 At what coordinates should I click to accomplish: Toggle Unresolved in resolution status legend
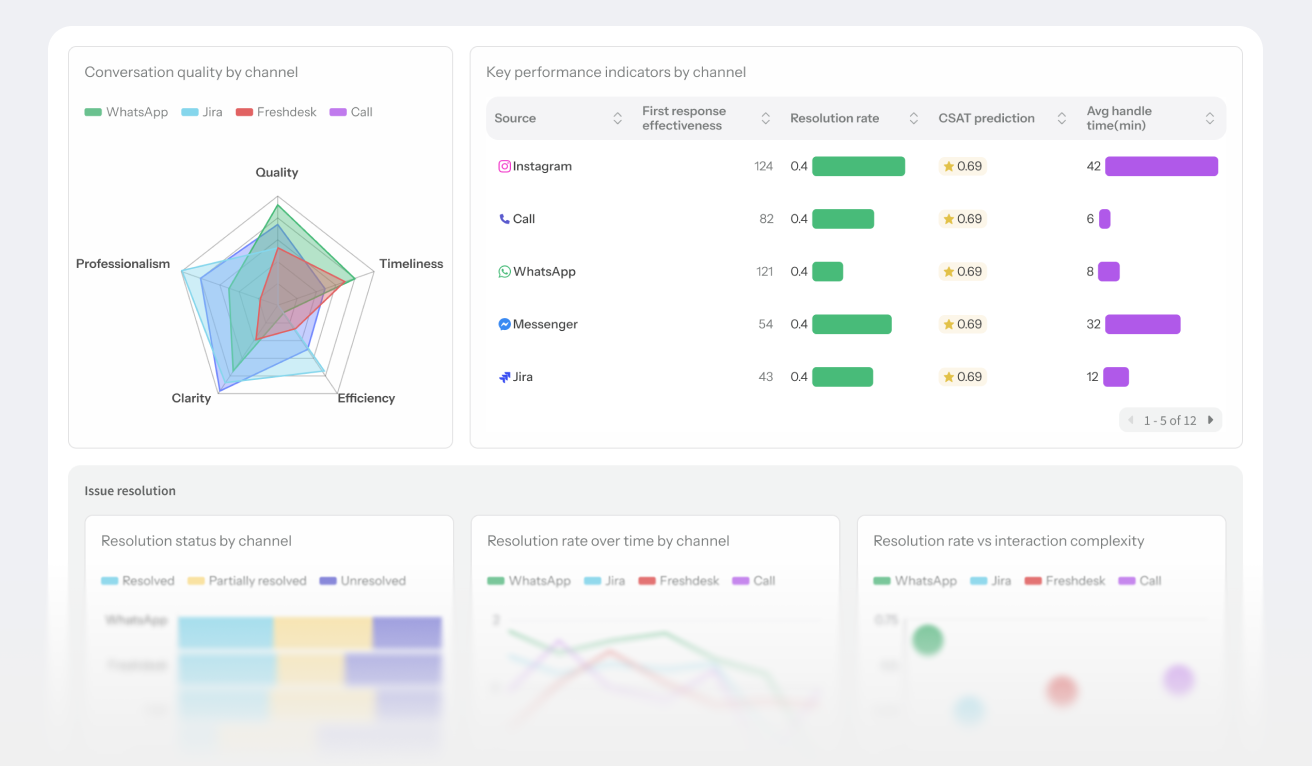click(362, 581)
